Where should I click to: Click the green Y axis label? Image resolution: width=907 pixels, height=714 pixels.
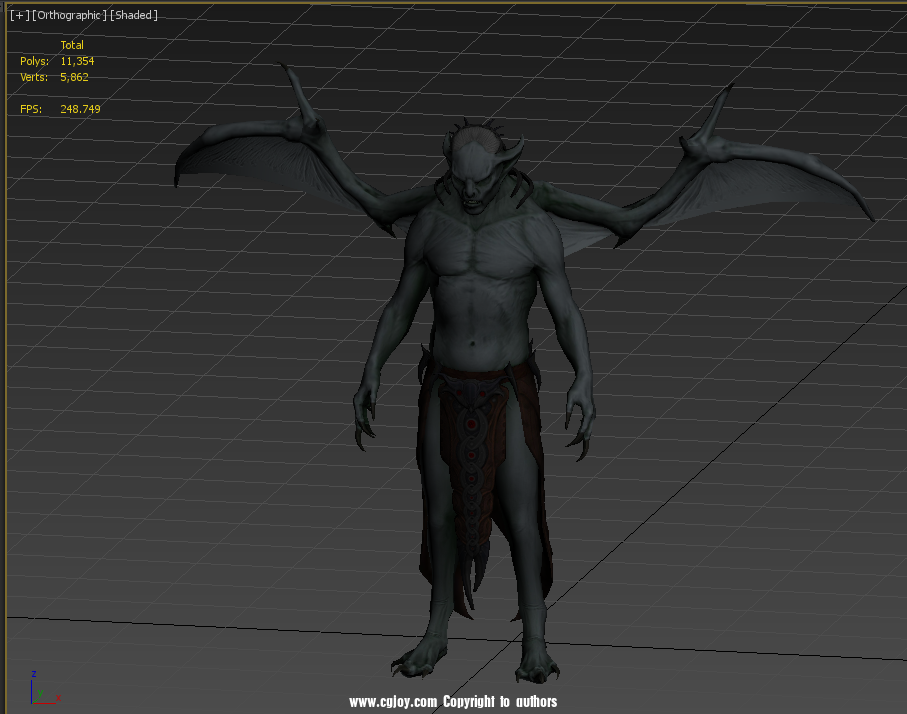(x=40, y=690)
